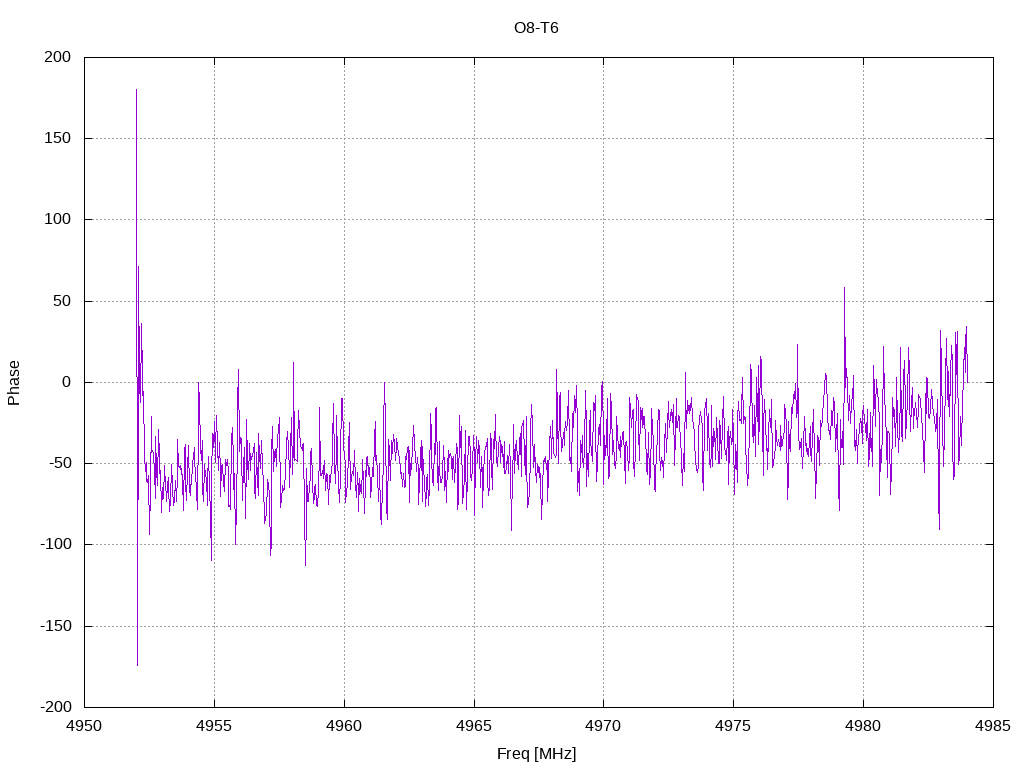Screen dimensions: 1024x768
Task: Click the y-axis tick label 200
Action: click(57, 57)
